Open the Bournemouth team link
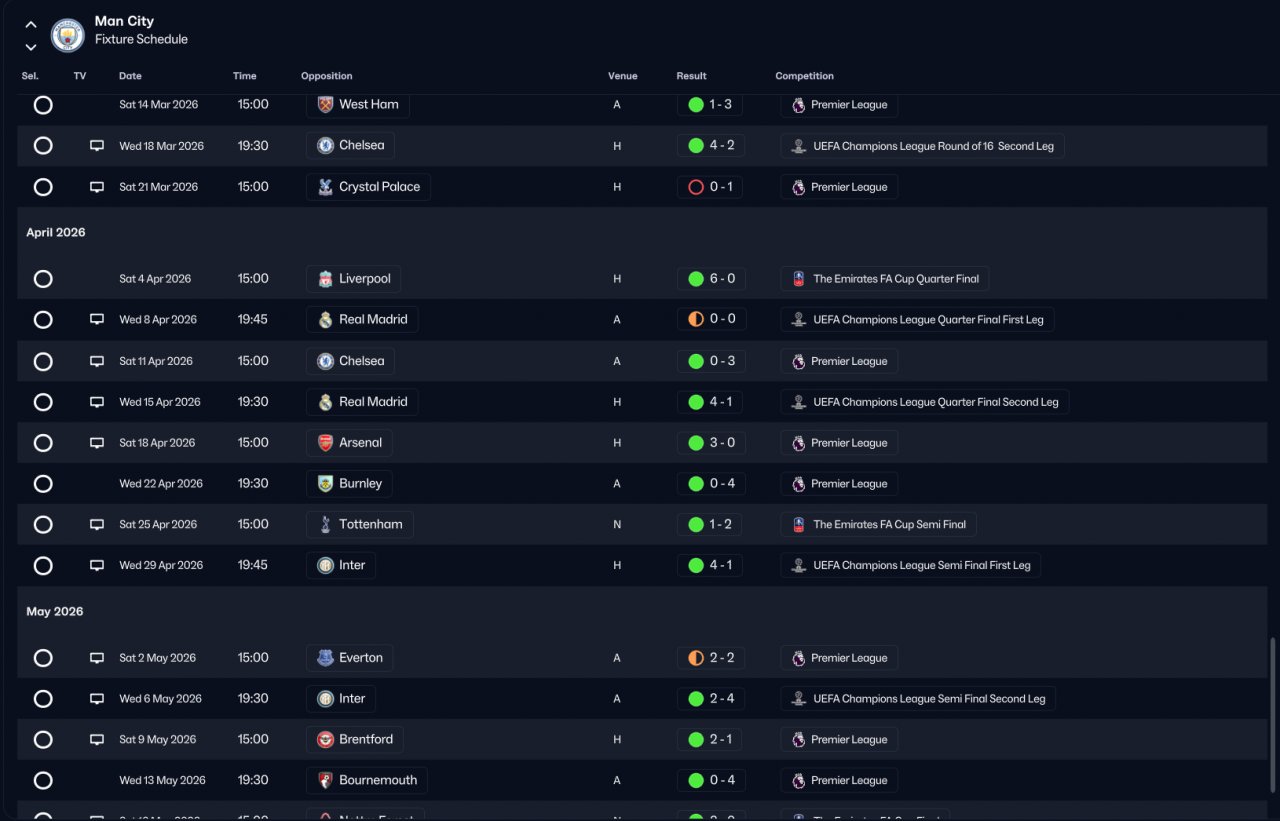 [367, 781]
